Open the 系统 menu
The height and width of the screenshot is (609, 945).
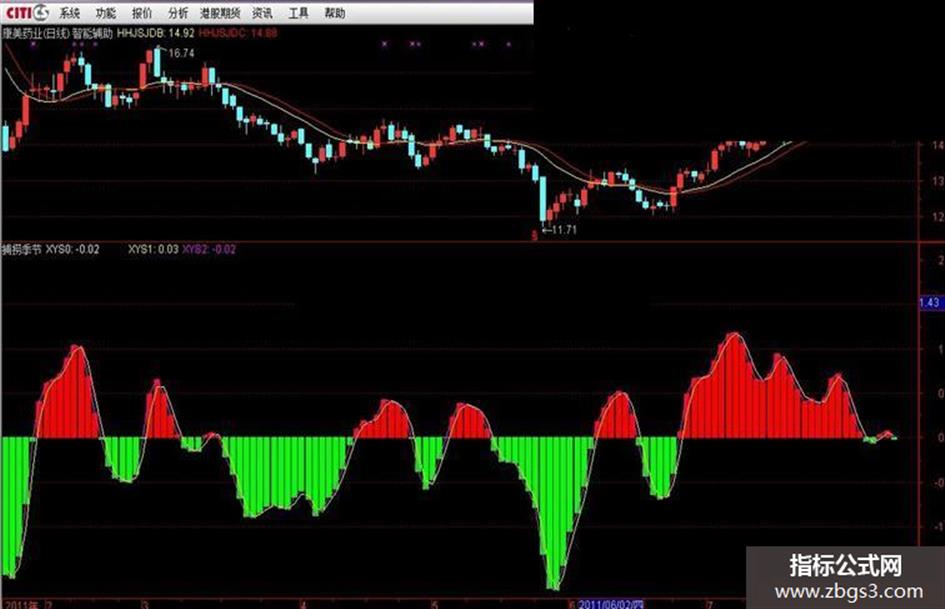pyautogui.click(x=69, y=13)
